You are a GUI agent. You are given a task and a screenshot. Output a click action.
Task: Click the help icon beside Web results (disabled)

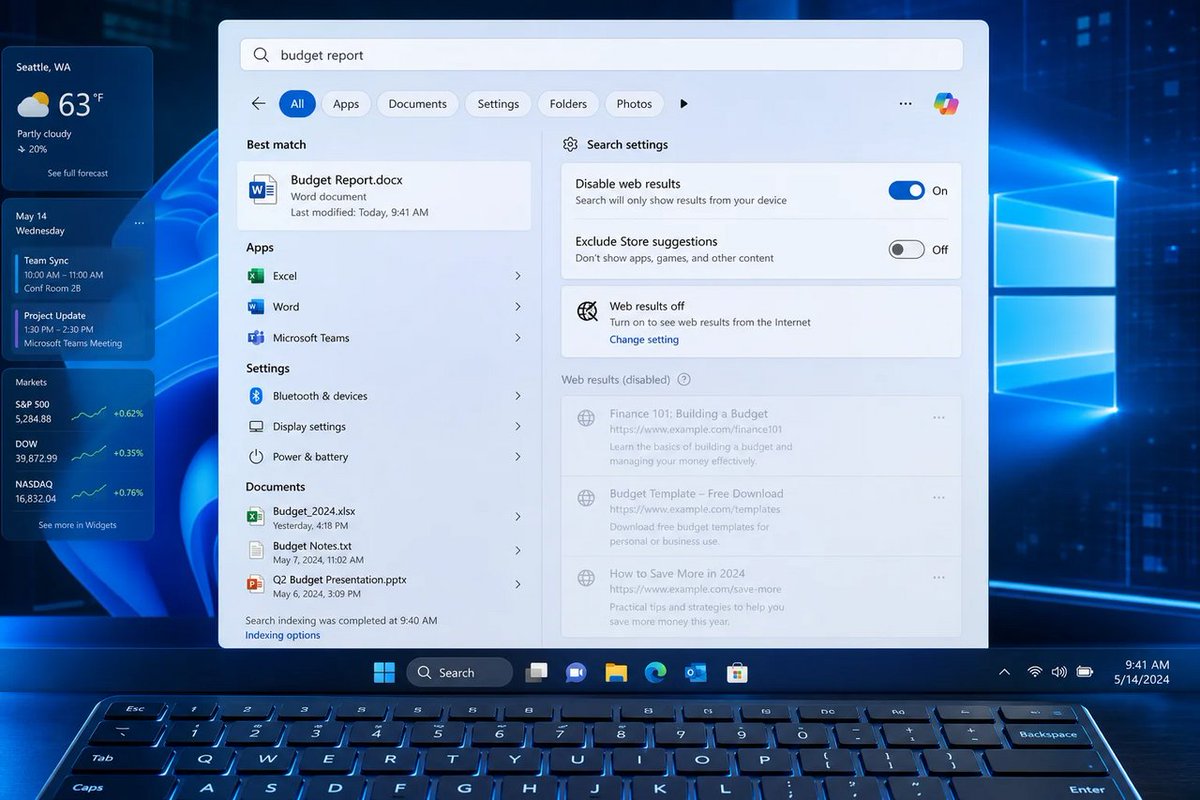(684, 380)
